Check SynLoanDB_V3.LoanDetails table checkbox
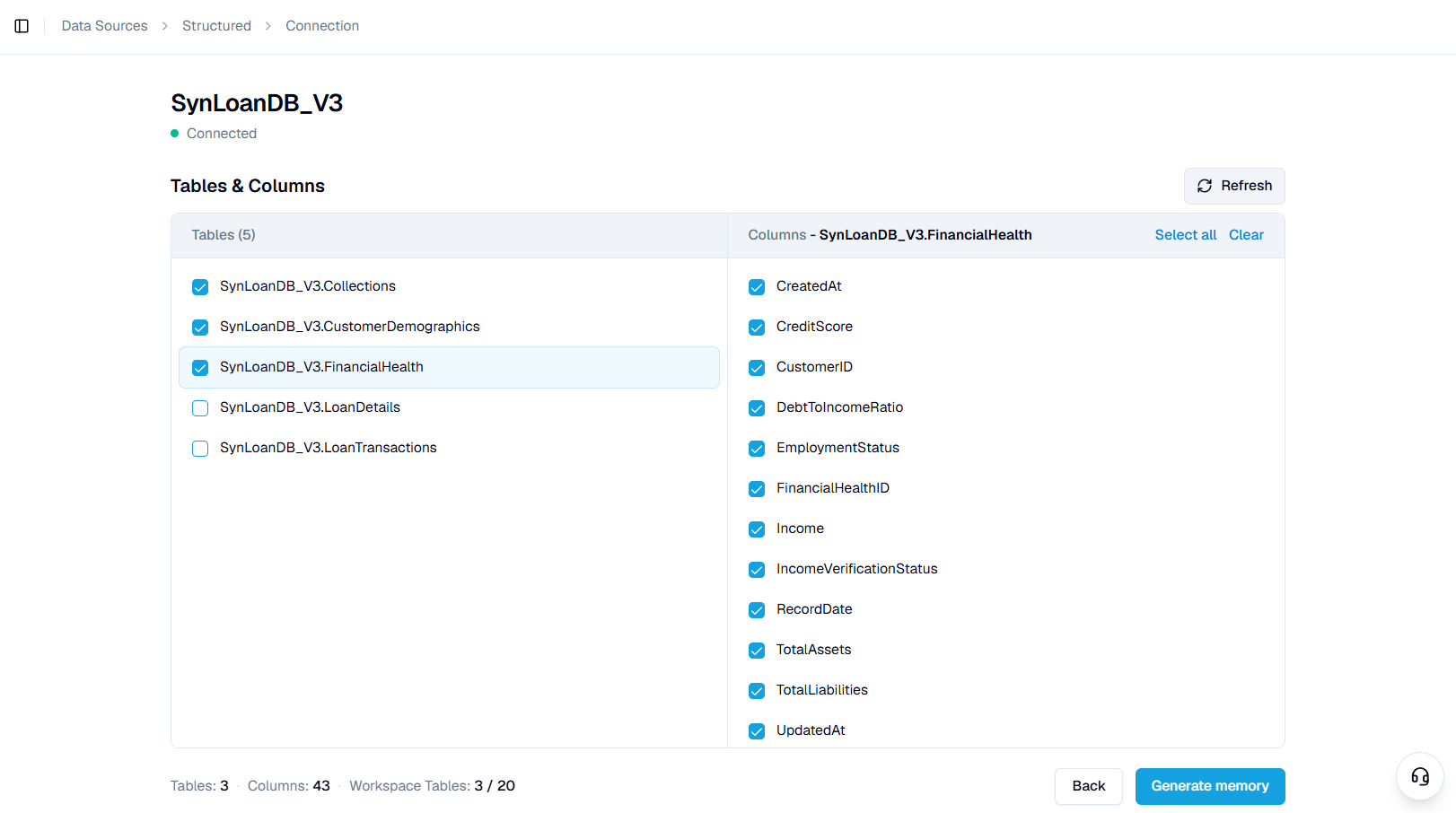This screenshot has width=1456, height=813. (200, 408)
